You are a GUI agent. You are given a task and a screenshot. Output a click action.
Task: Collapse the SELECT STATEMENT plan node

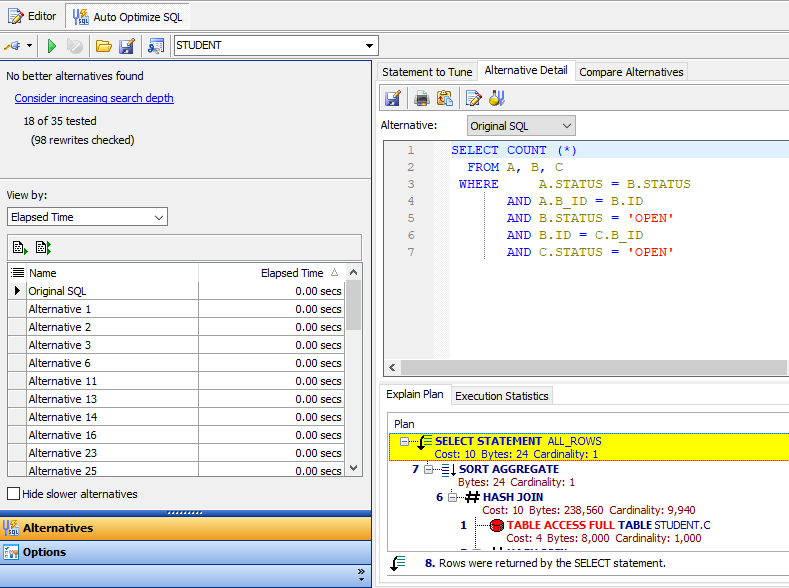(x=404, y=442)
